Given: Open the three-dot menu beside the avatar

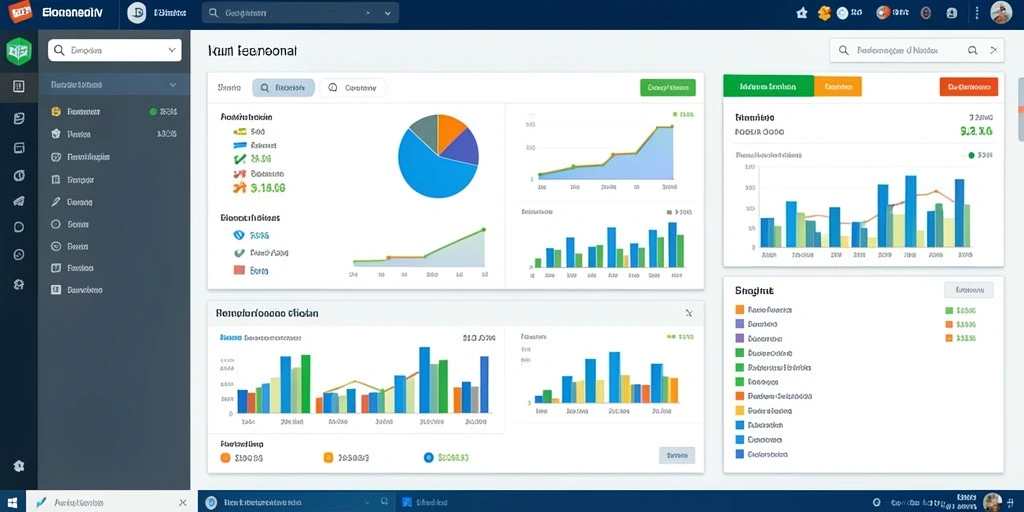Looking at the screenshot, I should [977, 12].
